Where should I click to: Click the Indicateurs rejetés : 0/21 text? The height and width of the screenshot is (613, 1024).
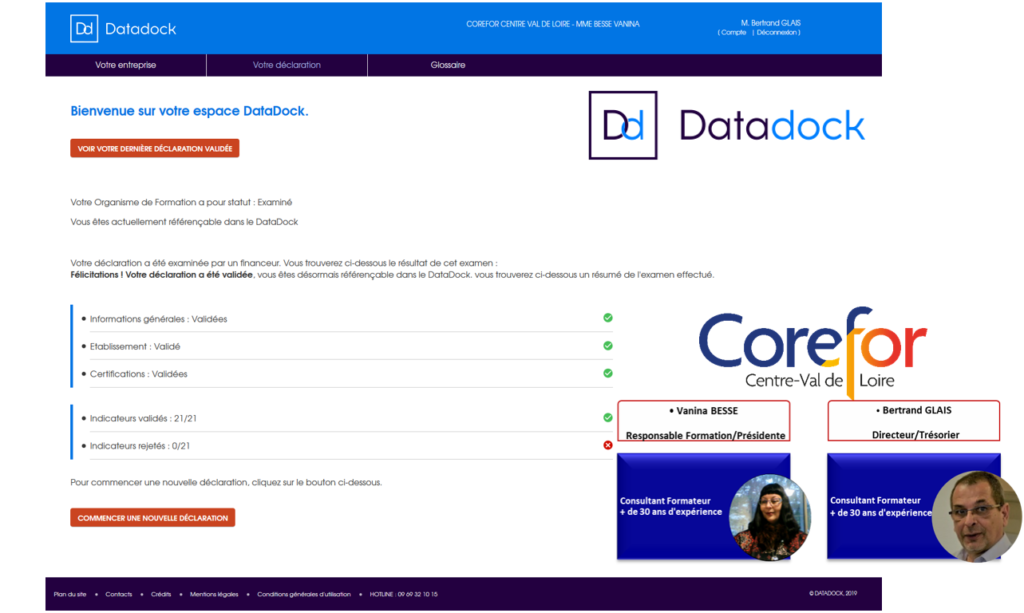140,446
